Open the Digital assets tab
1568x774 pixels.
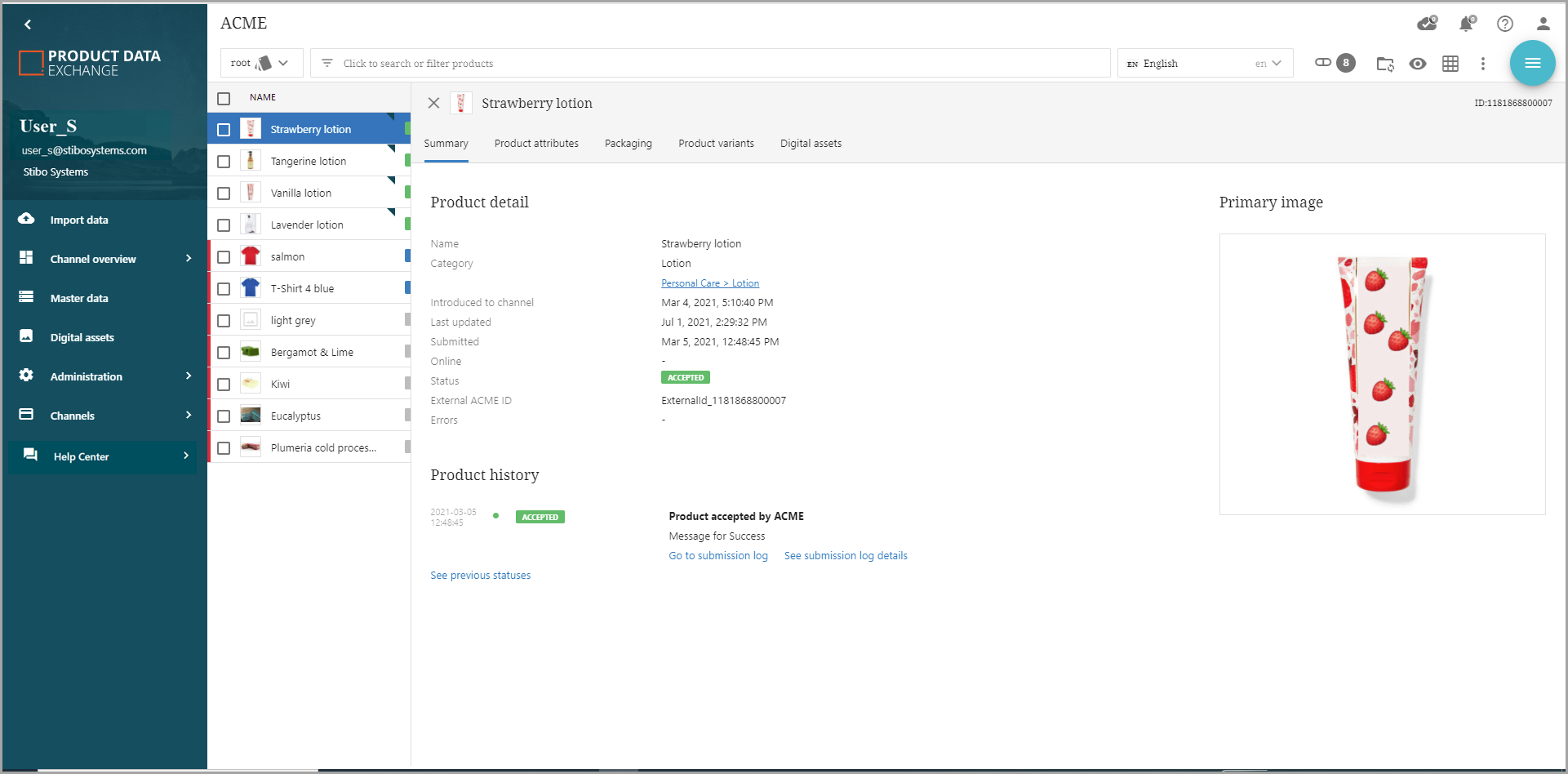click(811, 144)
